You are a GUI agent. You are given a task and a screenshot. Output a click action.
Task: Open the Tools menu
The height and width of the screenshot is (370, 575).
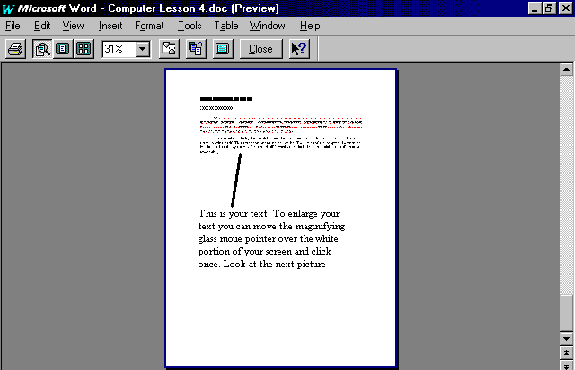190,26
